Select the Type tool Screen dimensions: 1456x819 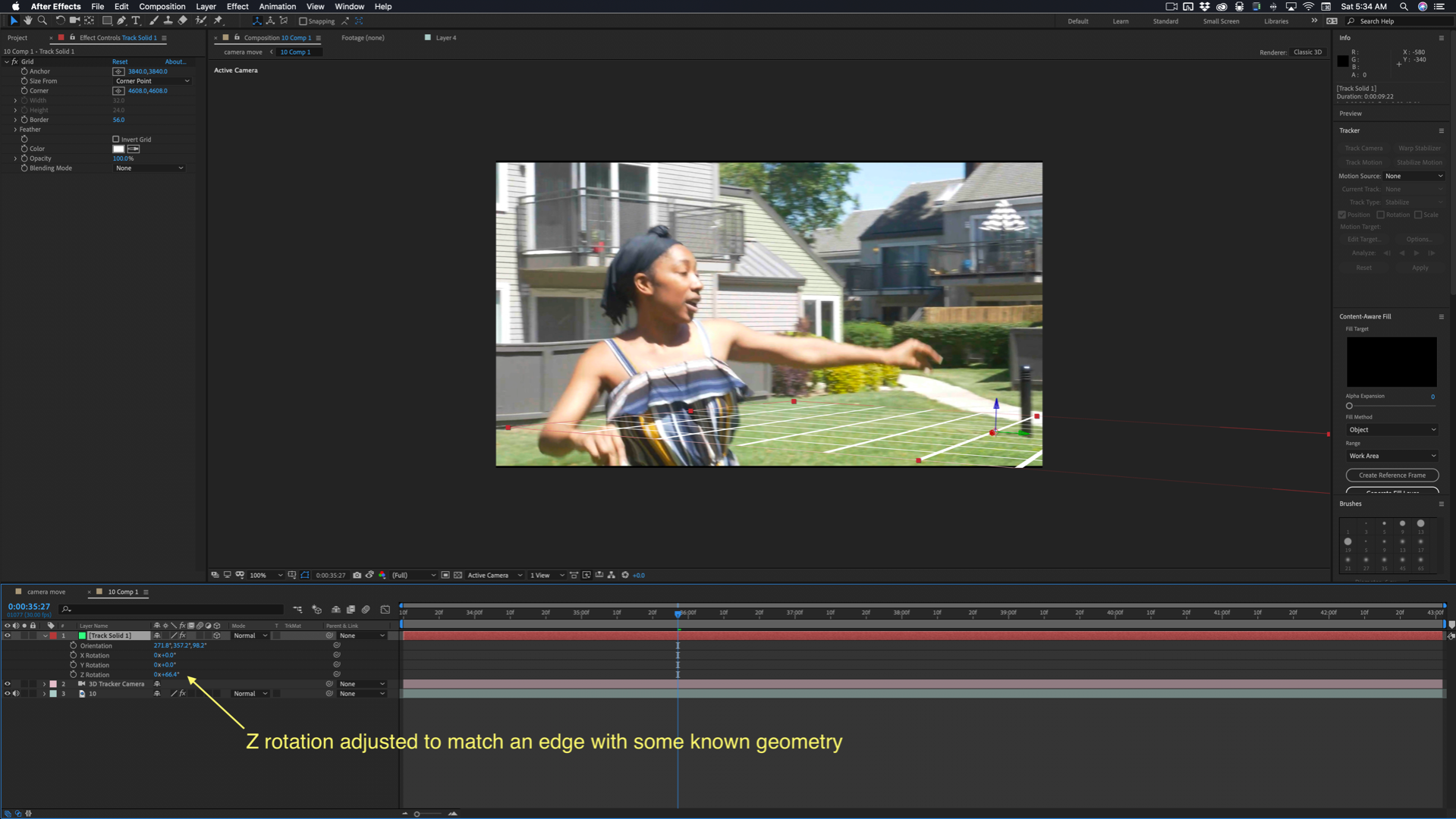[137, 20]
